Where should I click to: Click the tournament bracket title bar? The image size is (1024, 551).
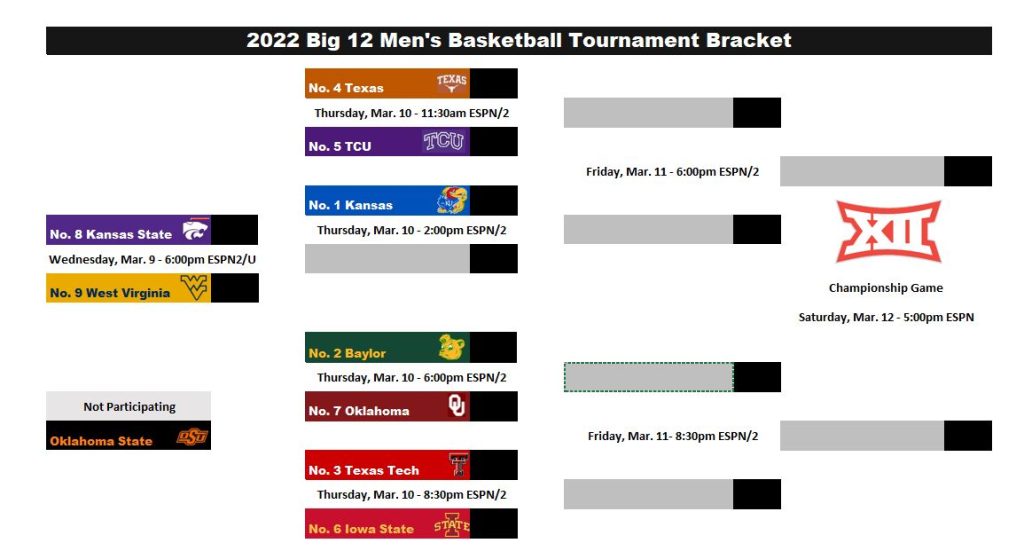pyautogui.click(x=519, y=40)
